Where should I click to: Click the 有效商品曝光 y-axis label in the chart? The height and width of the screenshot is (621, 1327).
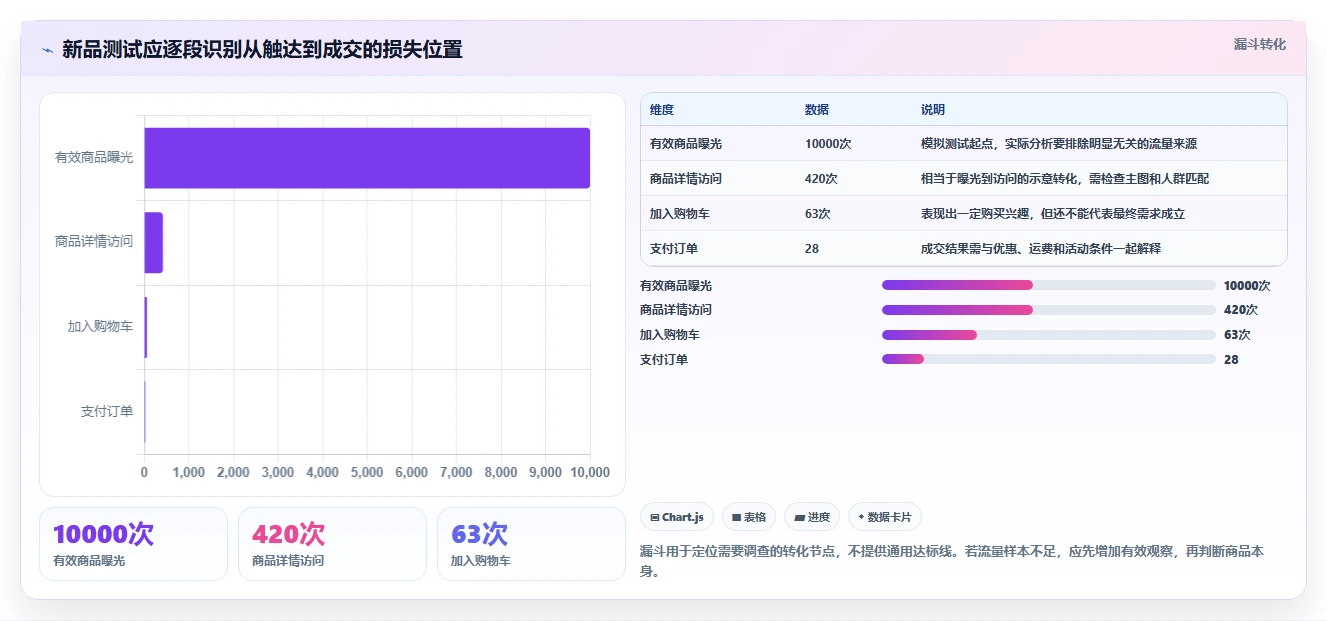tap(94, 158)
